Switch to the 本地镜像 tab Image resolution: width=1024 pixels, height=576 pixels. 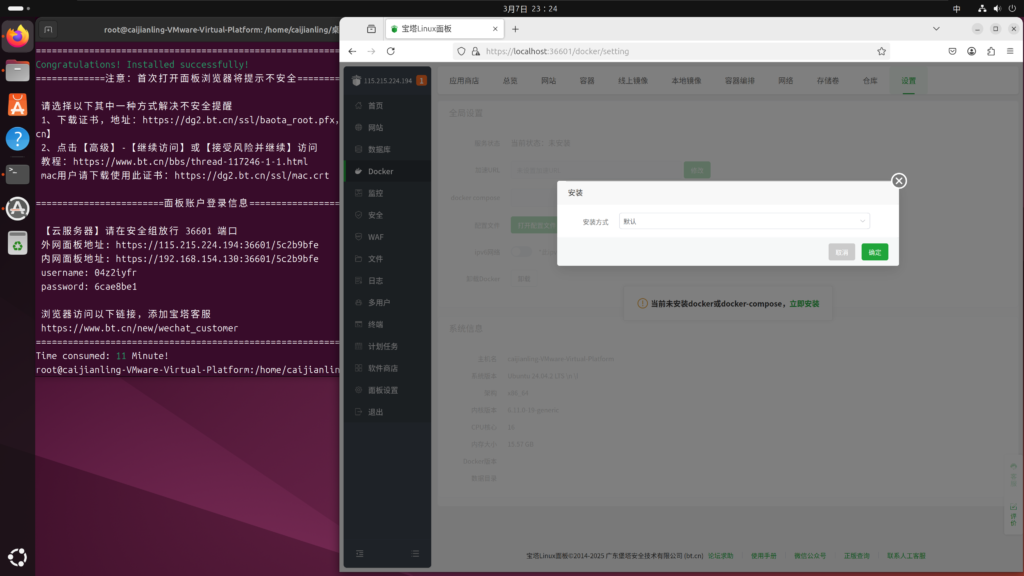click(686, 80)
